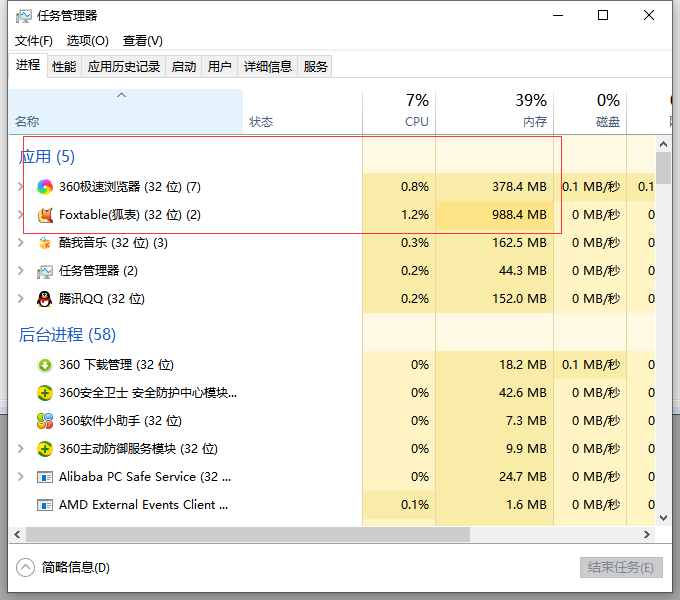Image resolution: width=680 pixels, height=600 pixels.
Task: Click the 任务管理器 process row icon
Action: [x=45, y=271]
